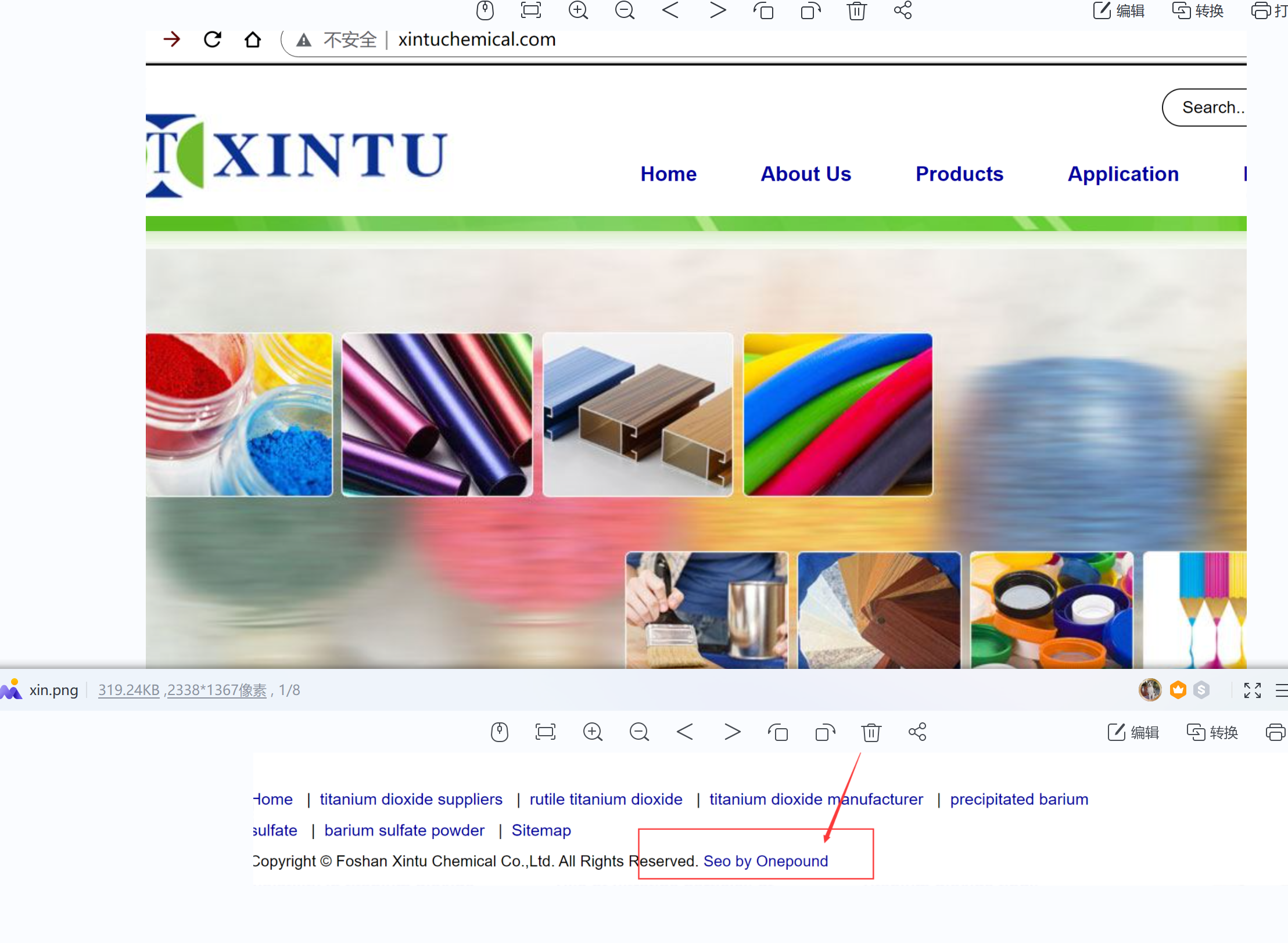Click the not-secure warning triangle icon
Viewport: 1288px width, 943px height.
[x=304, y=40]
